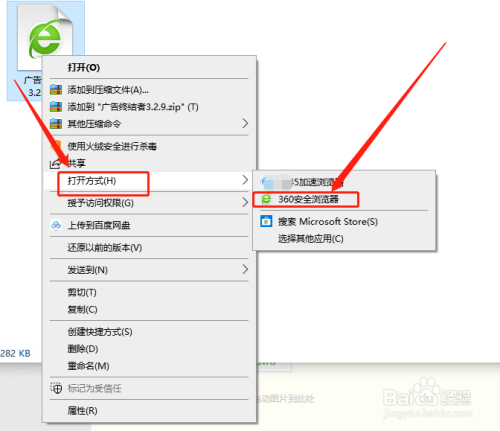
Task: Click the WinRAR icon beside 添加到压缩文件(A)
Action: [56, 90]
